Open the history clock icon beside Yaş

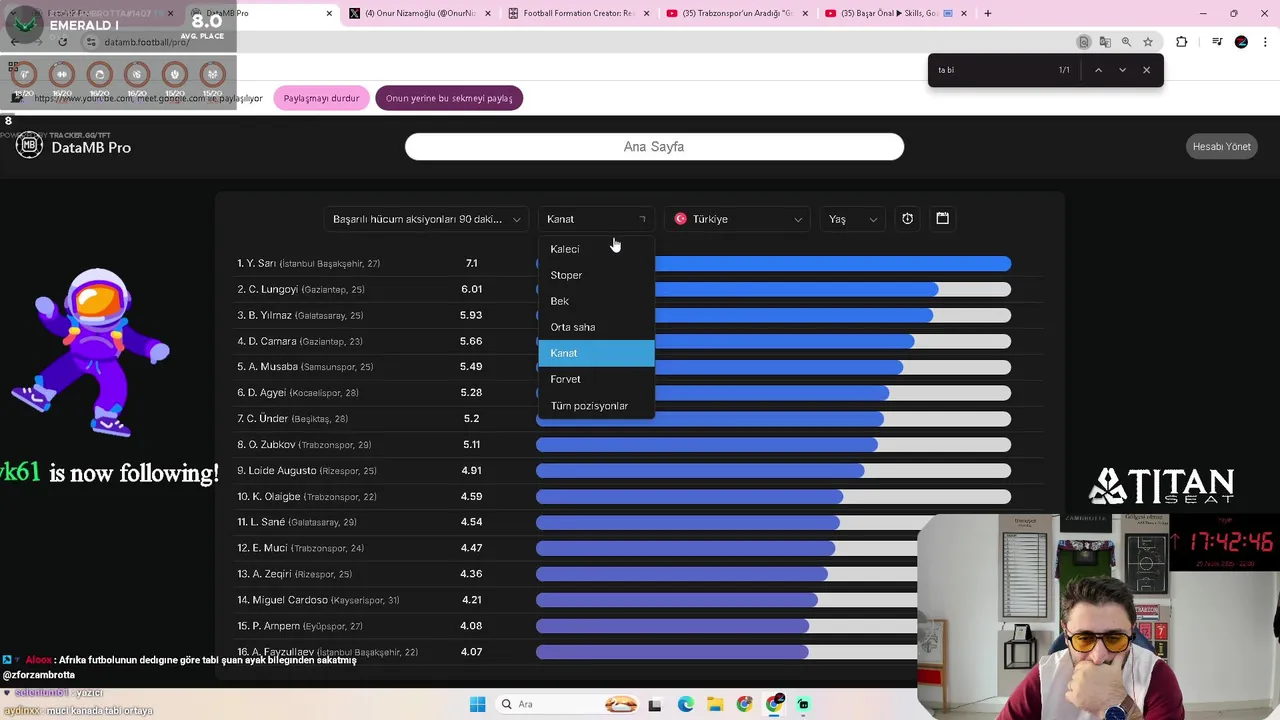click(907, 219)
